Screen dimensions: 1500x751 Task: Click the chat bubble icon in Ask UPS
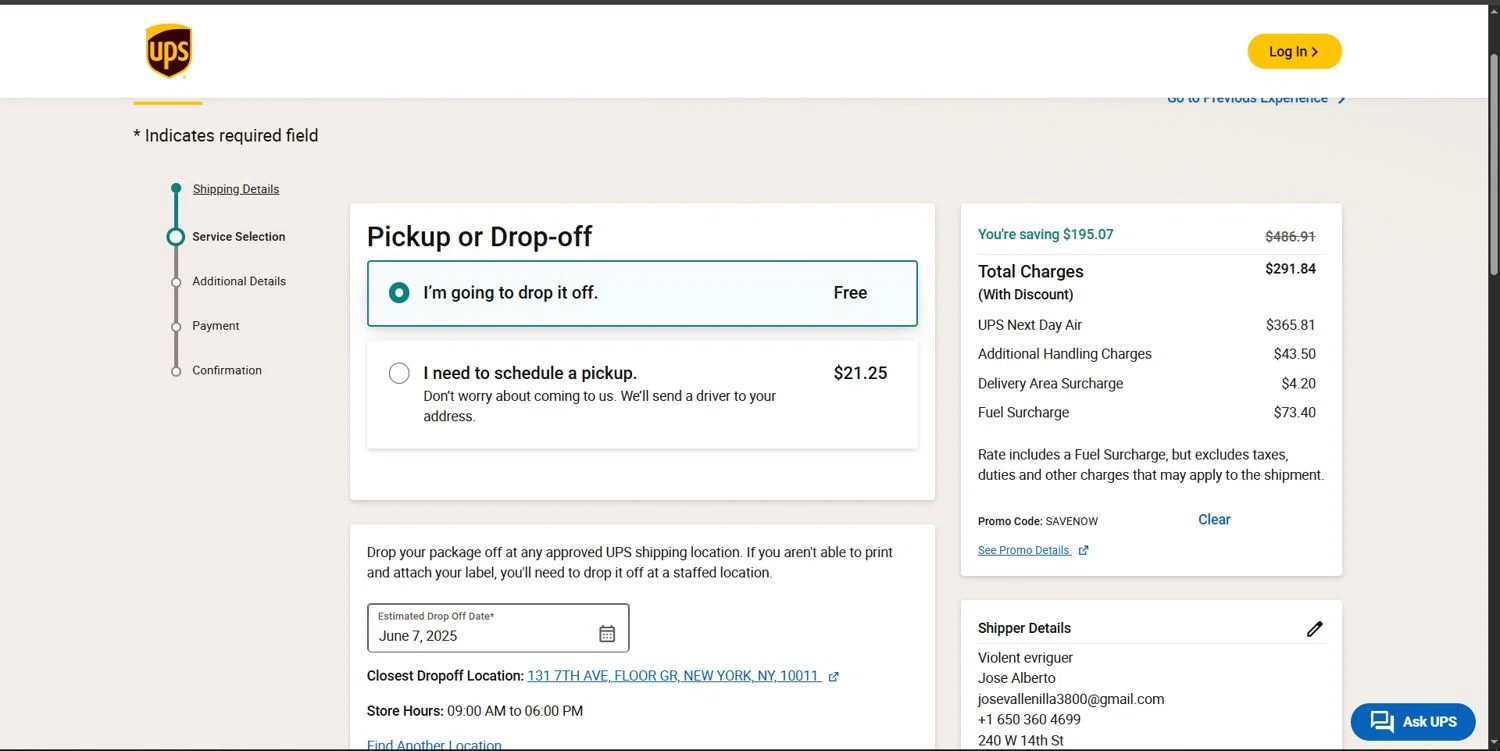point(1382,722)
